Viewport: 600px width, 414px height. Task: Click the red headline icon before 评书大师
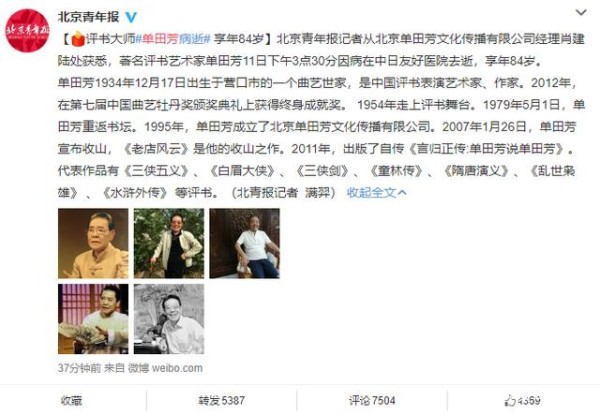click(78, 39)
